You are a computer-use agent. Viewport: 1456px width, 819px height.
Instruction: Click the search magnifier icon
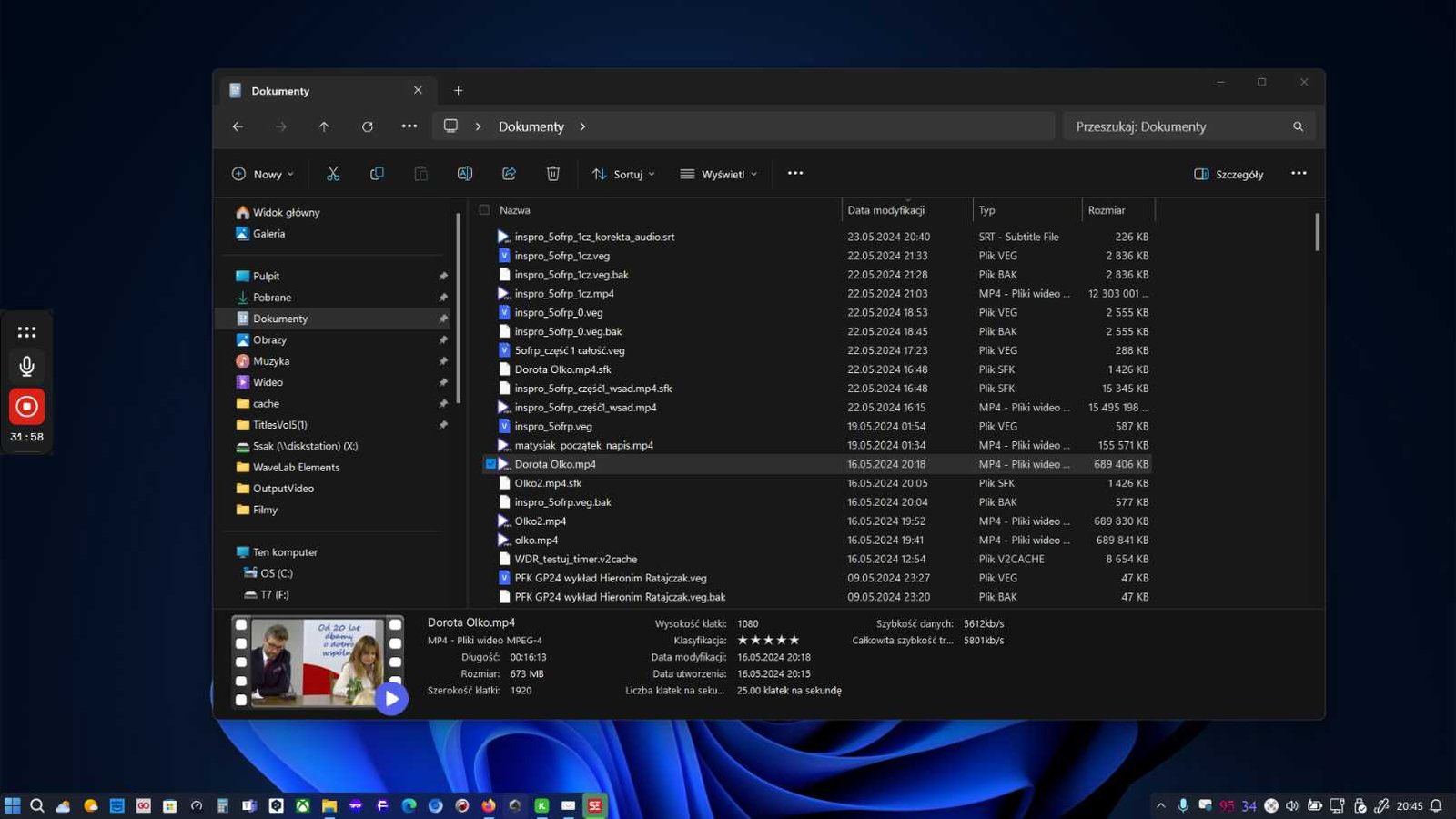[1298, 126]
